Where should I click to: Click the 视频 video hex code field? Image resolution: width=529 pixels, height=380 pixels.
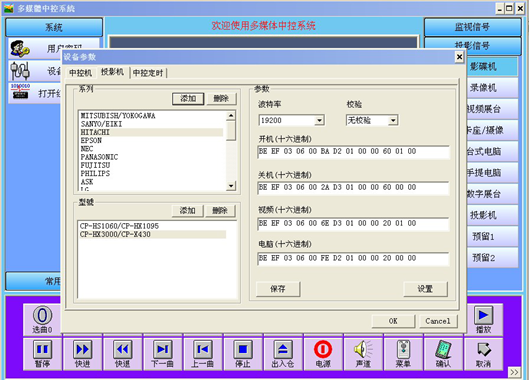pyautogui.click(x=353, y=223)
